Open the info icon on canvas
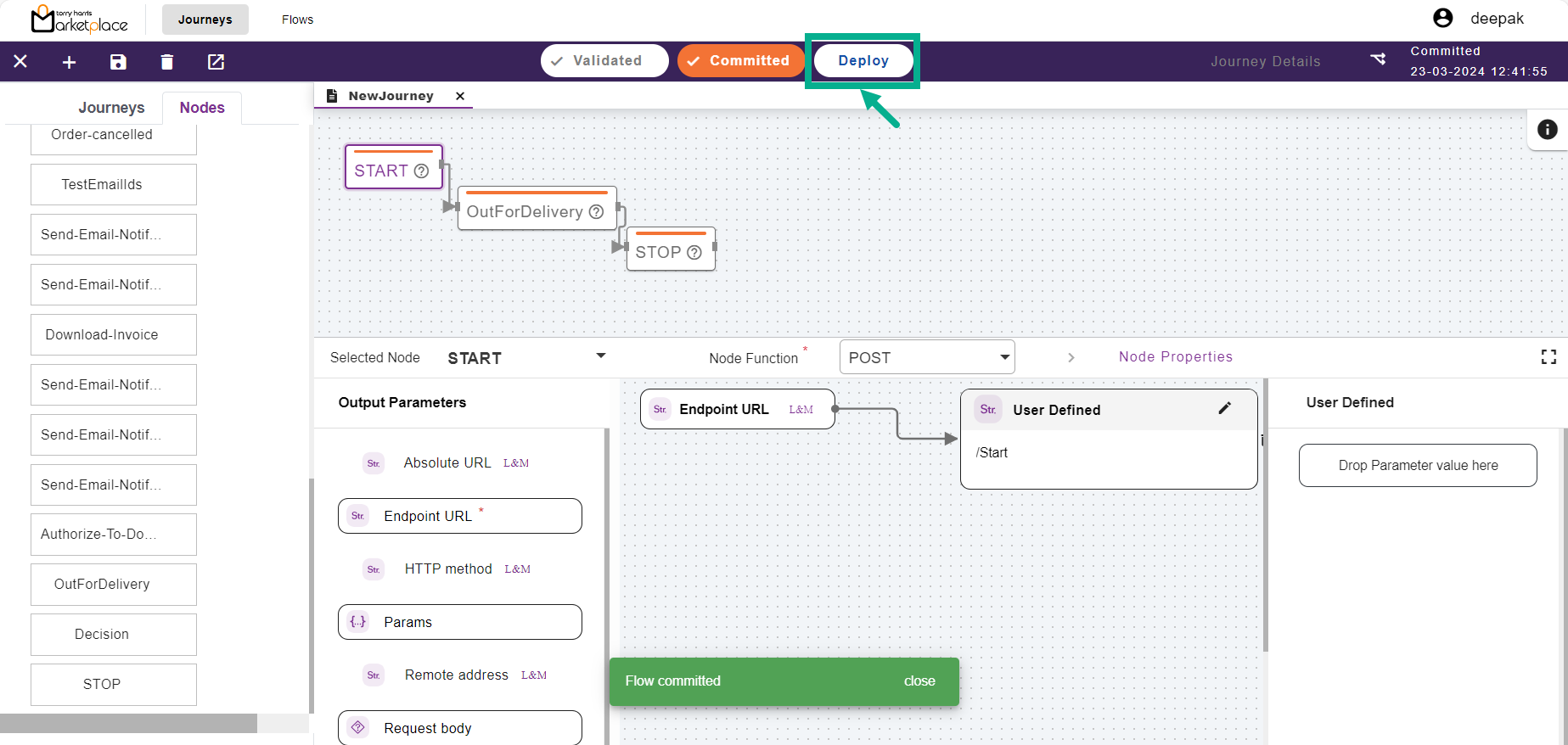 point(1547,129)
